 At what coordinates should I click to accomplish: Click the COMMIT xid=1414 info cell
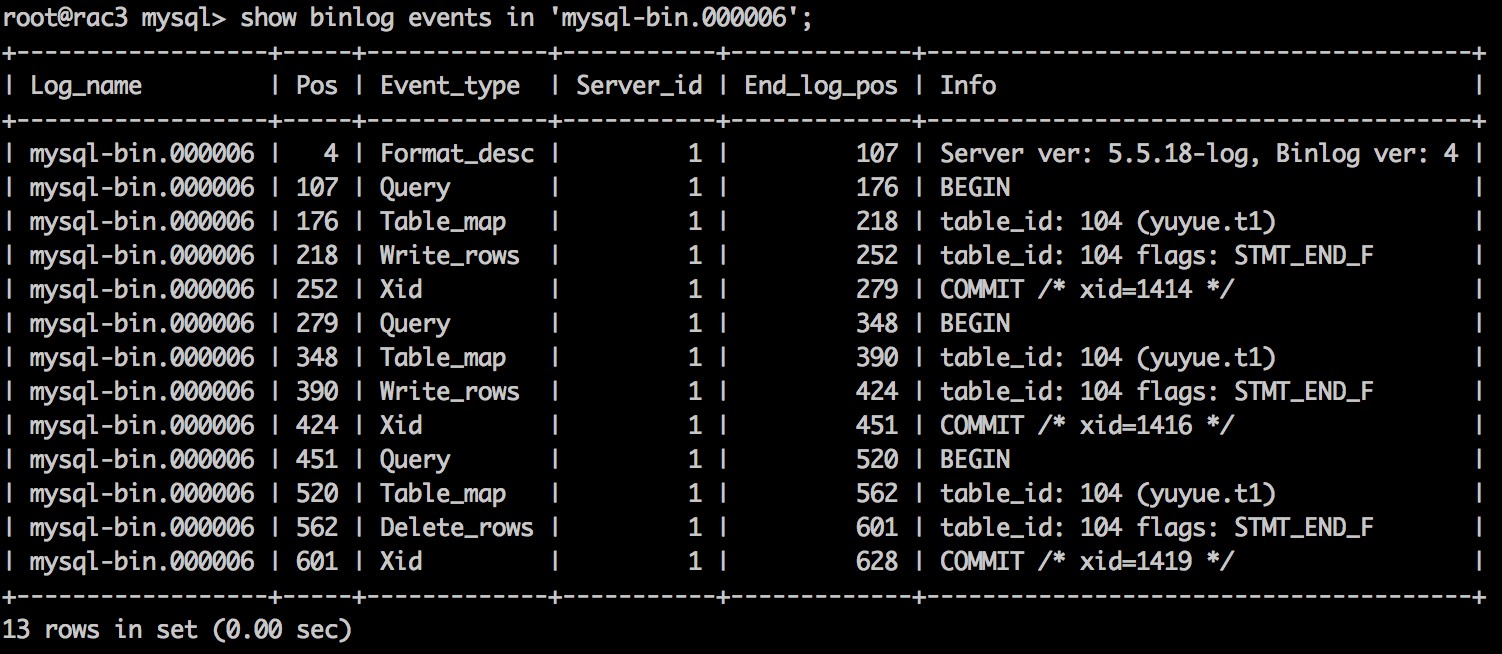tap(1086, 290)
